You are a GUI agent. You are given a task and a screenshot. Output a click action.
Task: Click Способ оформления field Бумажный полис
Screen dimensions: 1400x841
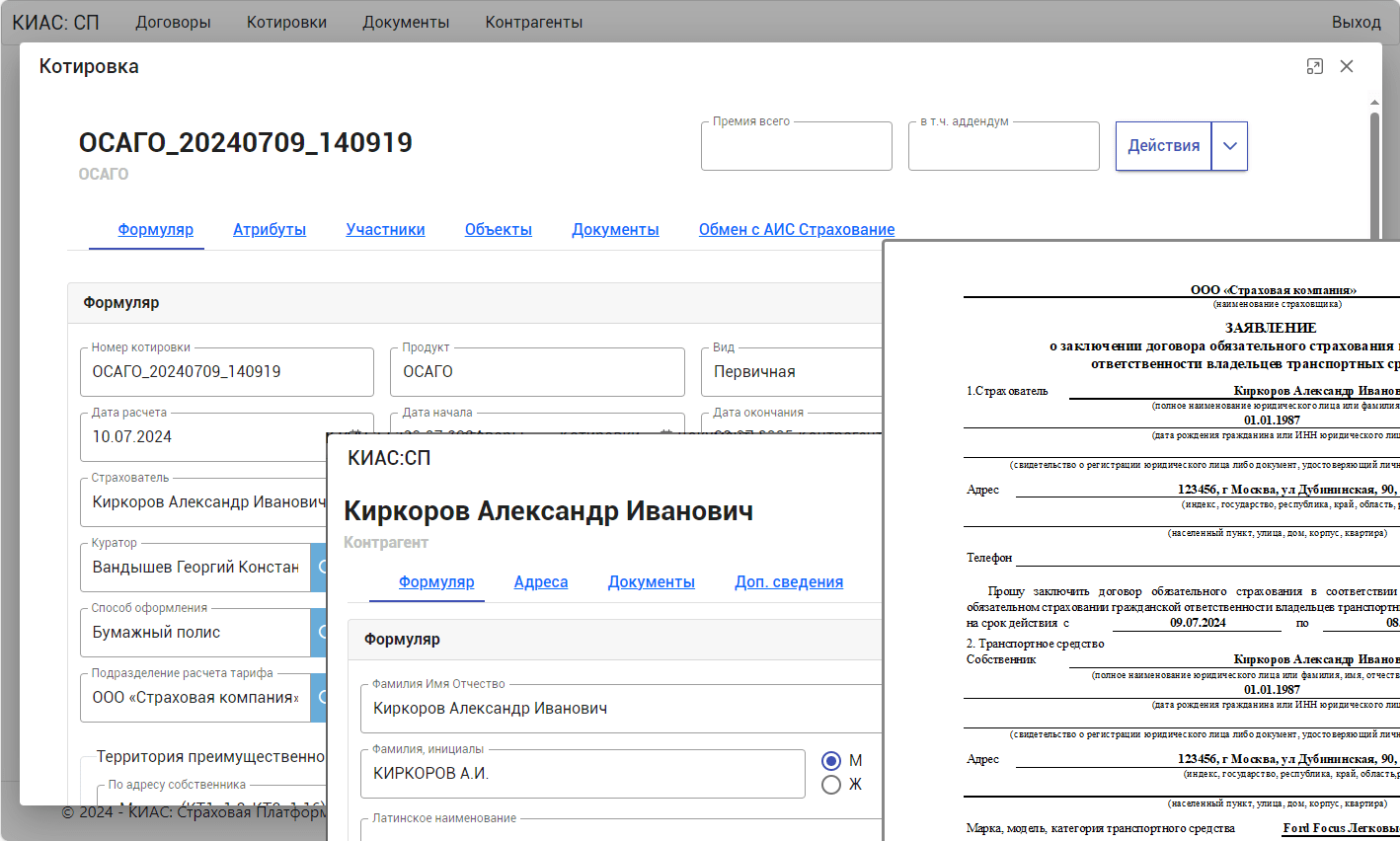click(x=195, y=633)
